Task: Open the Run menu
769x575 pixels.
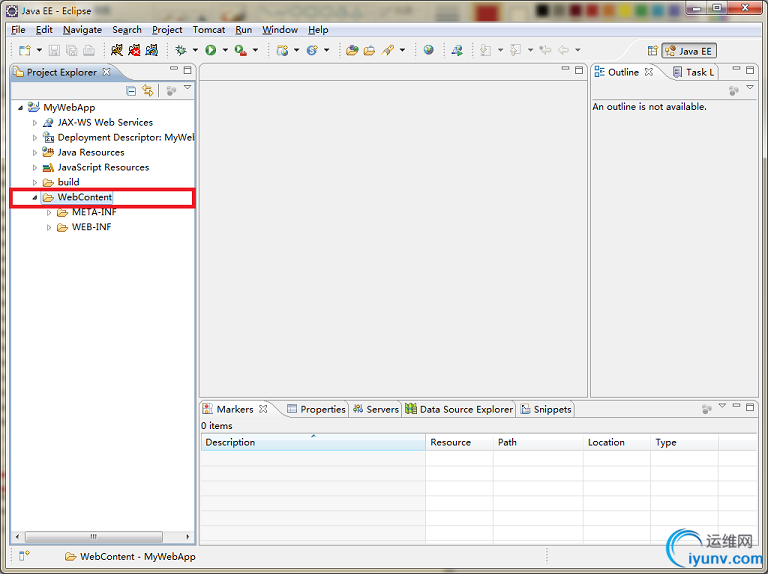Action: click(x=244, y=30)
